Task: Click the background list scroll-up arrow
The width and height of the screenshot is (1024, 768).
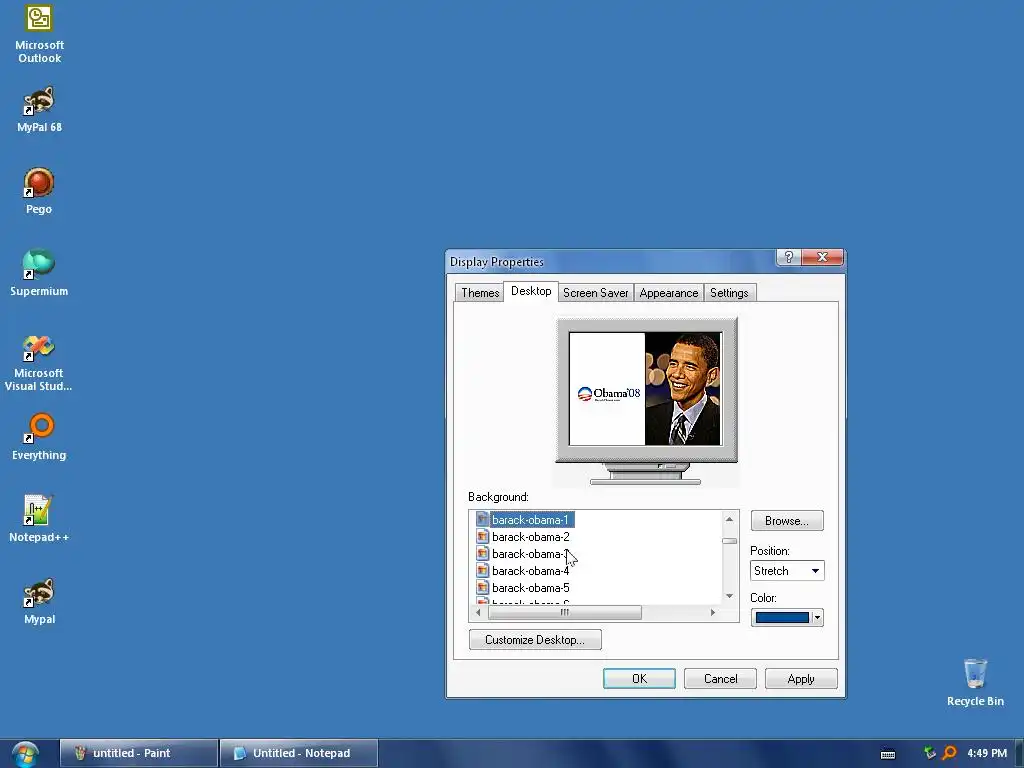Action: pos(729,519)
